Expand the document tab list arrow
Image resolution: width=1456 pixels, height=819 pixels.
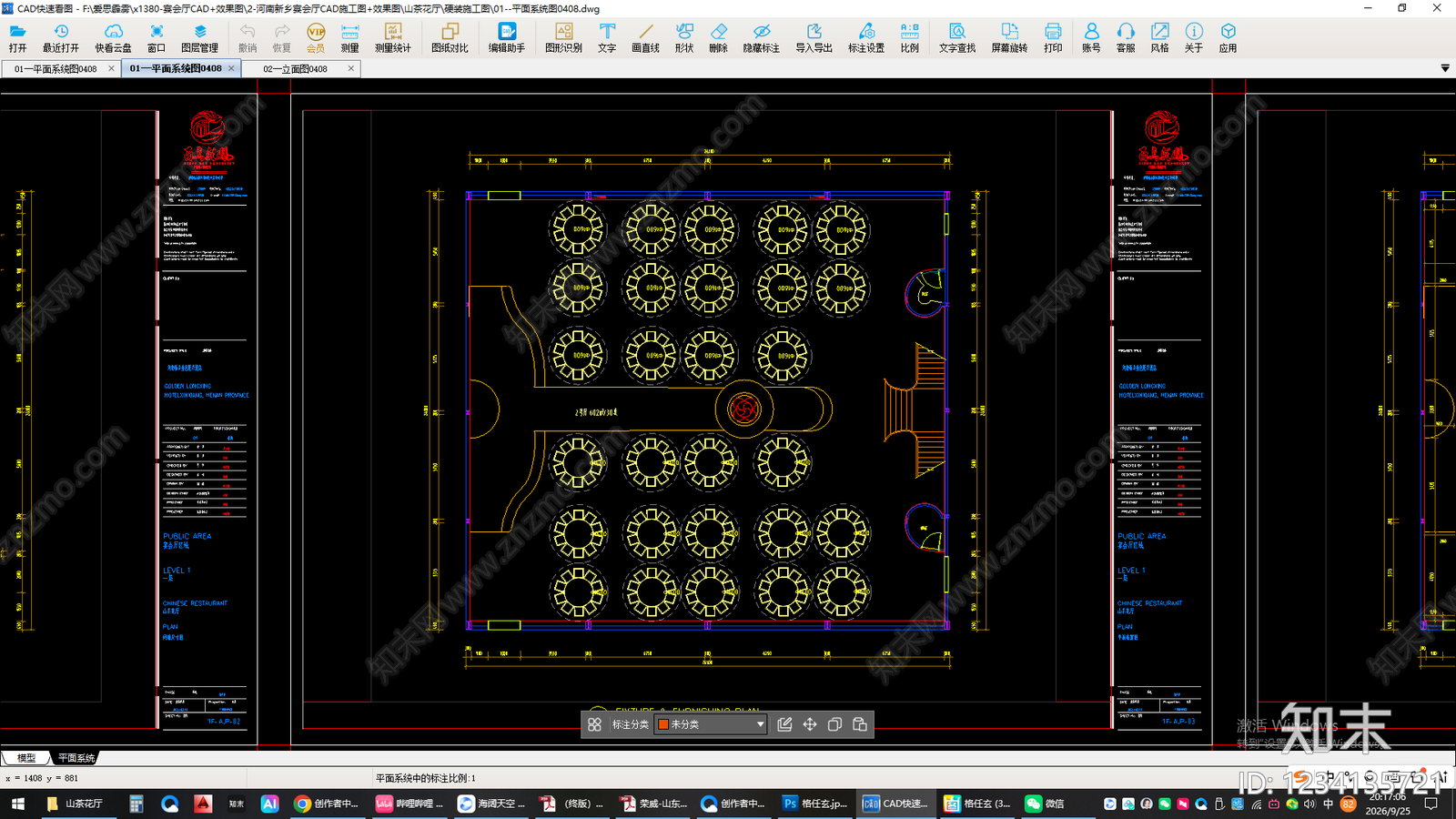pyautogui.click(x=1445, y=68)
